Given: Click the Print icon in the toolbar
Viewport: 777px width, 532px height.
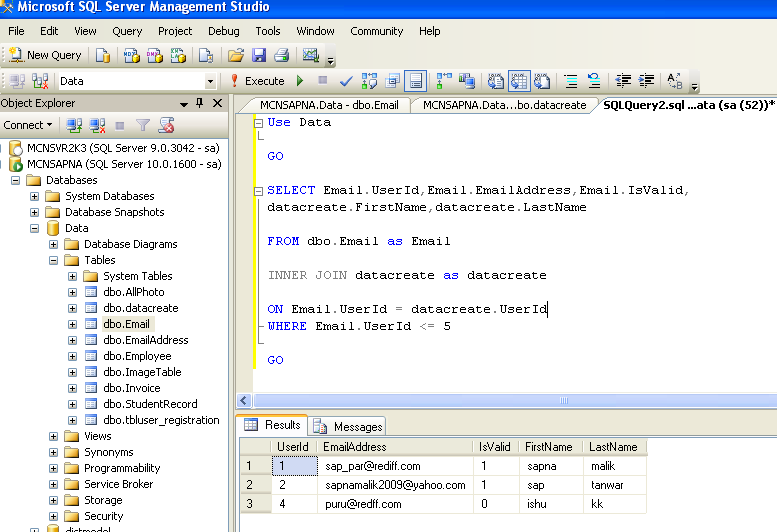Looking at the screenshot, I should (x=281, y=55).
